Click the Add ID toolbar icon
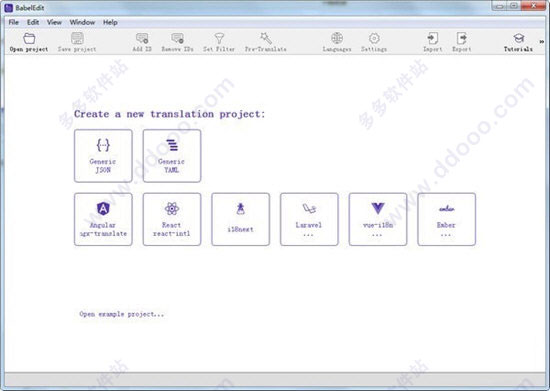The width and height of the screenshot is (550, 391). pos(142,42)
